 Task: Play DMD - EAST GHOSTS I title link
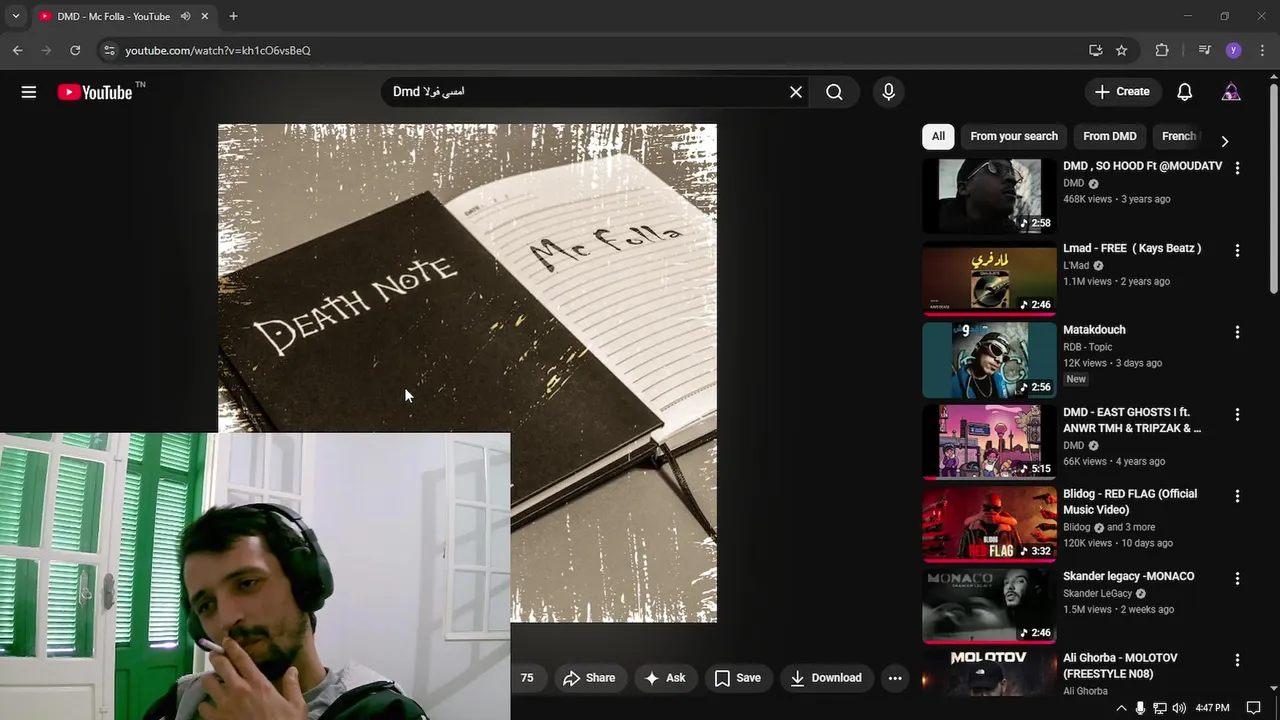click(1132, 420)
